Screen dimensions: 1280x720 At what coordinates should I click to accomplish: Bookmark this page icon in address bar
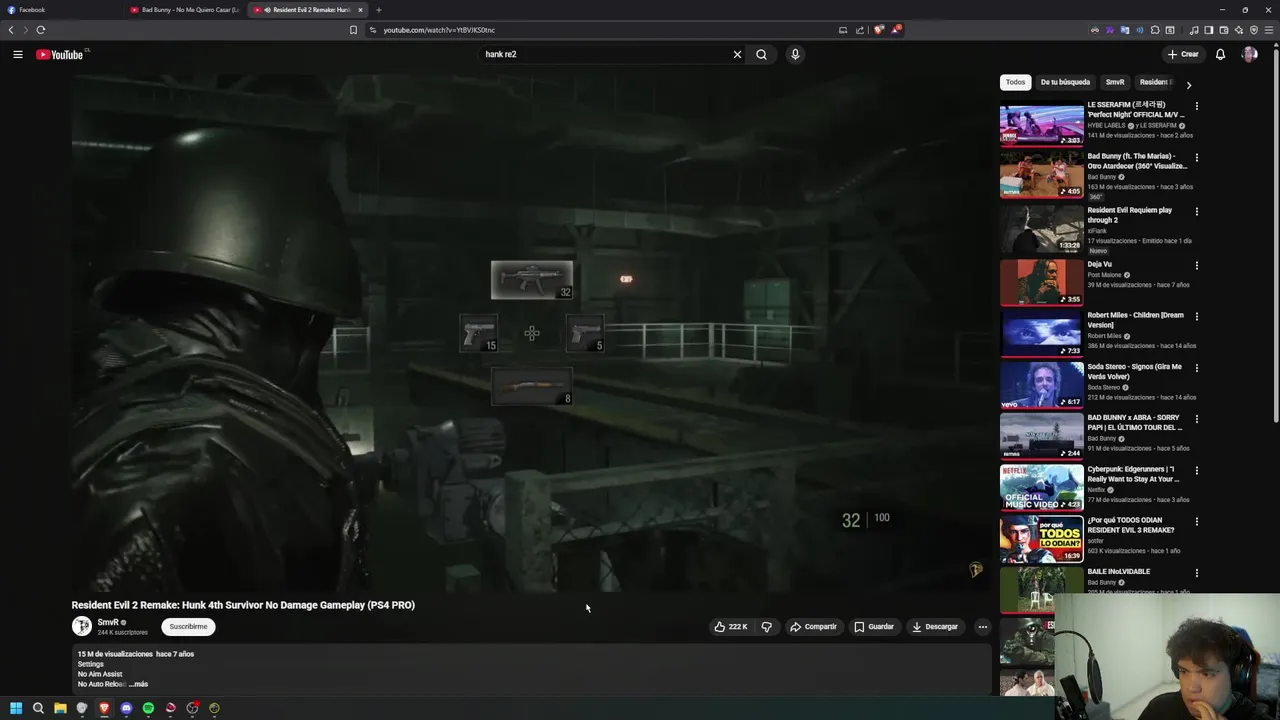[353, 30]
